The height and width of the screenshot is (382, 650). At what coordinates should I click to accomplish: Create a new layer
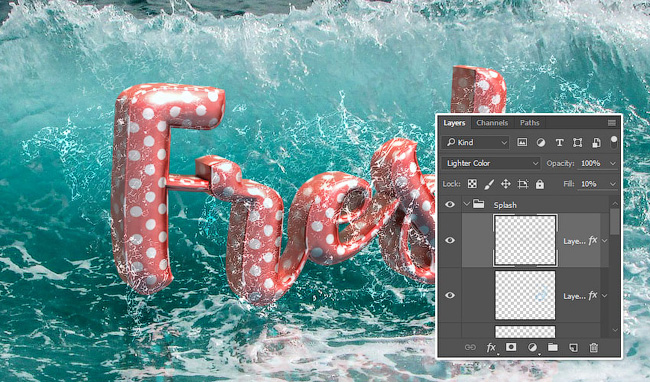coord(573,347)
